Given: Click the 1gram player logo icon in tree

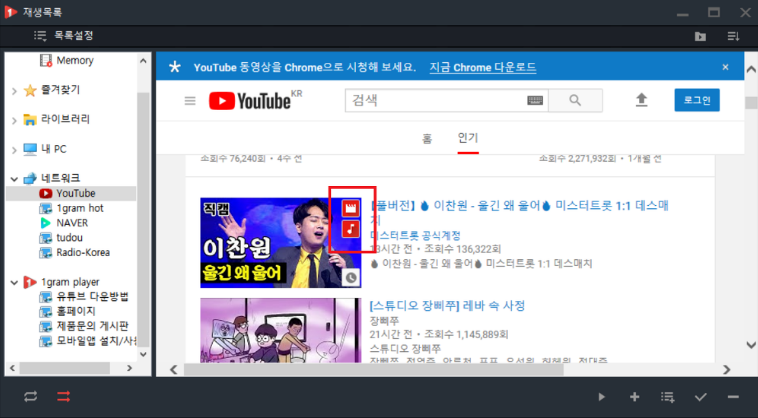Looking at the screenshot, I should 30,282.
